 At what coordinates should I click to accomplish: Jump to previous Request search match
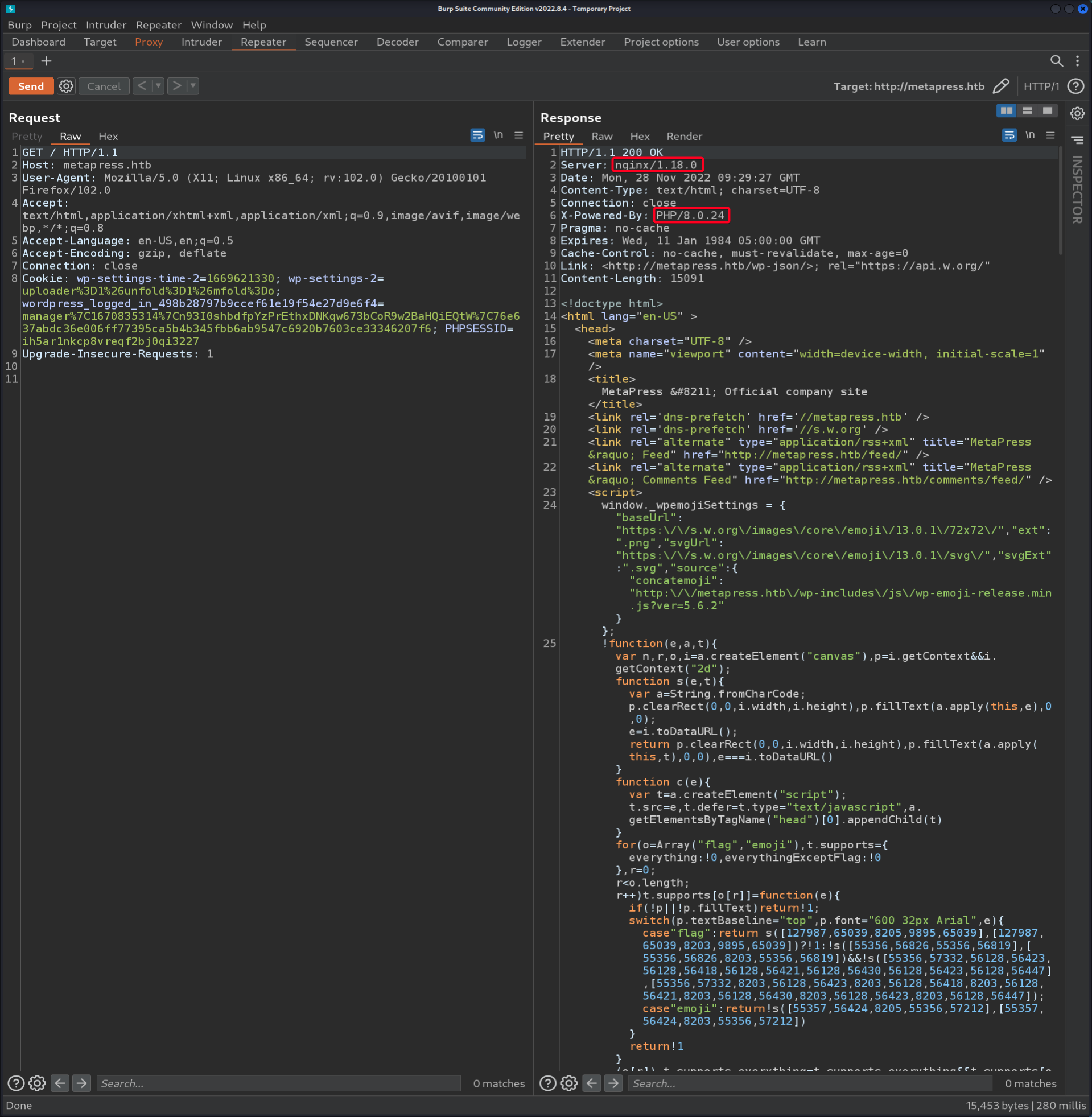click(x=60, y=1083)
